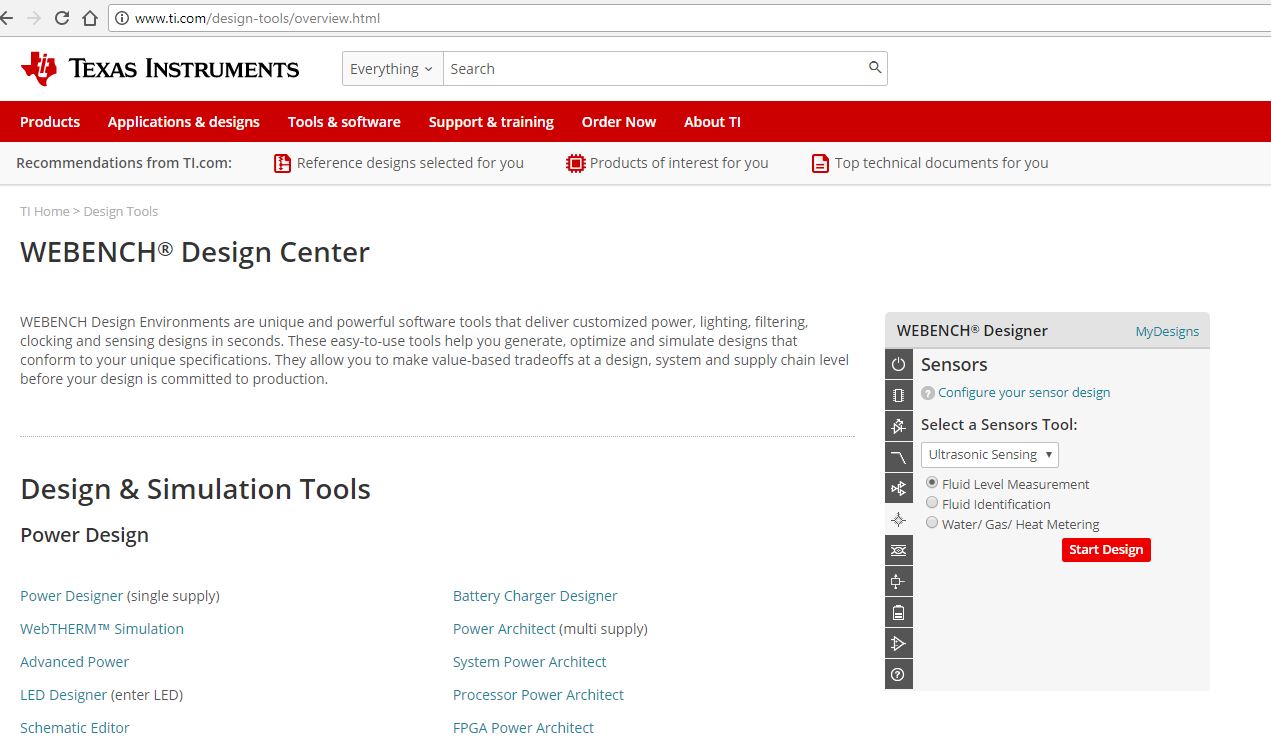The width and height of the screenshot is (1271, 746).
Task: Click the Texas Instruments logo
Action: tap(160, 68)
